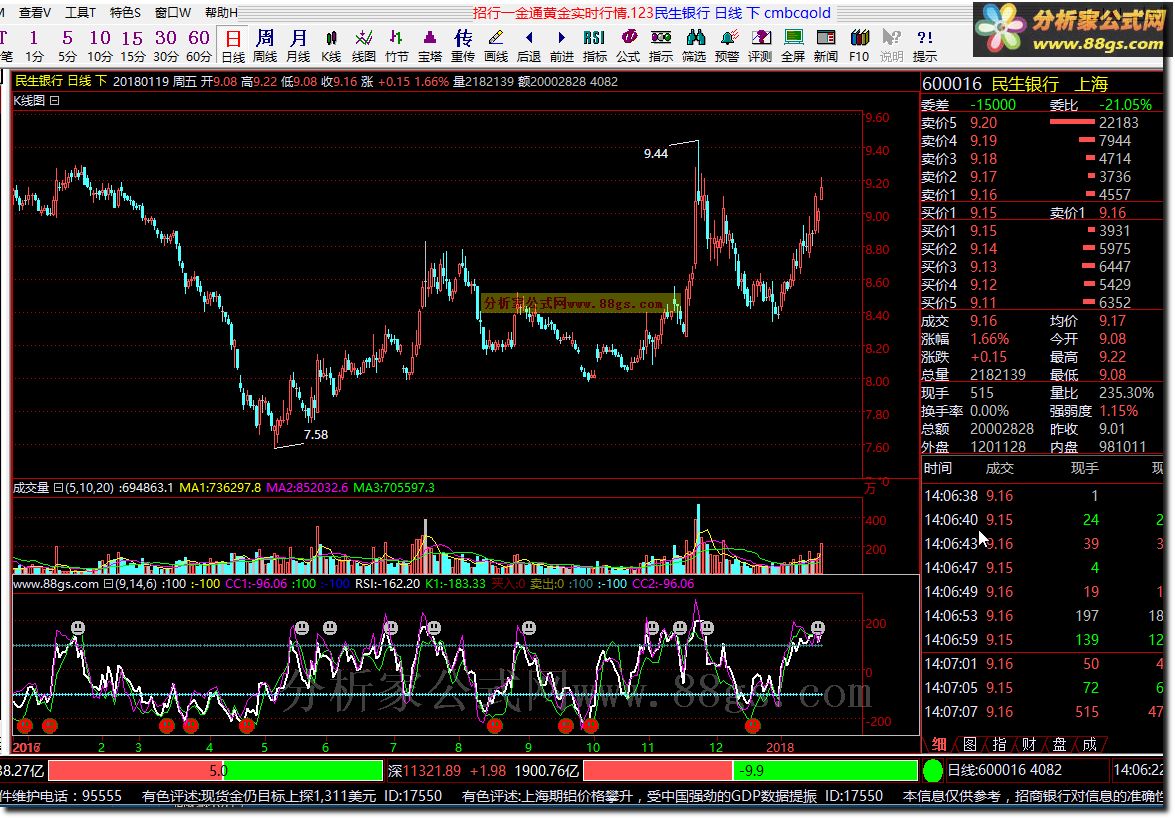Click the 分析家公式网 logo banner
The height and width of the screenshot is (818, 1175).
click(1069, 30)
